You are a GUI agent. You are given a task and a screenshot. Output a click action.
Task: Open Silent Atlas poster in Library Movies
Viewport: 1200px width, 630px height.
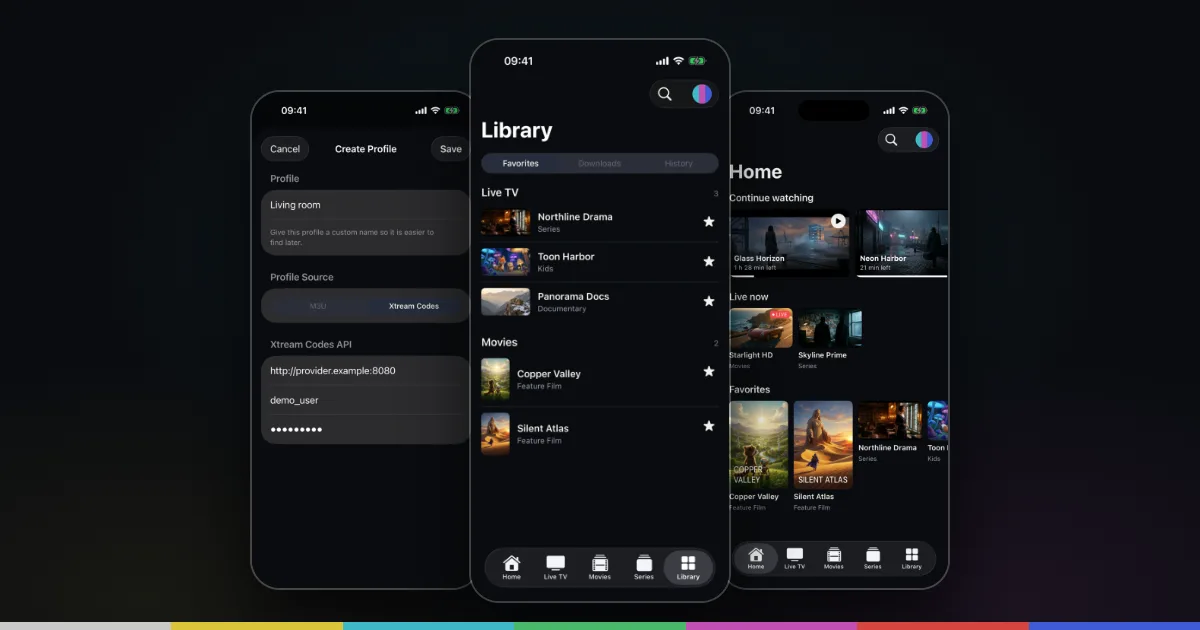point(495,434)
